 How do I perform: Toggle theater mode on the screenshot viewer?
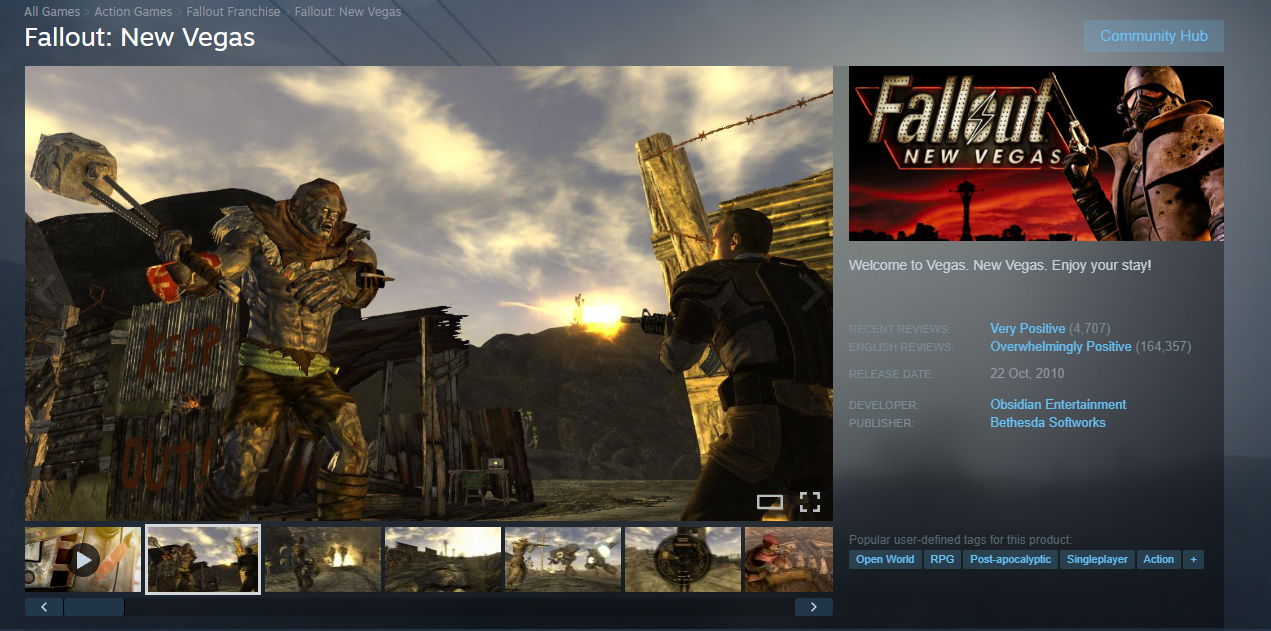pyautogui.click(x=770, y=502)
